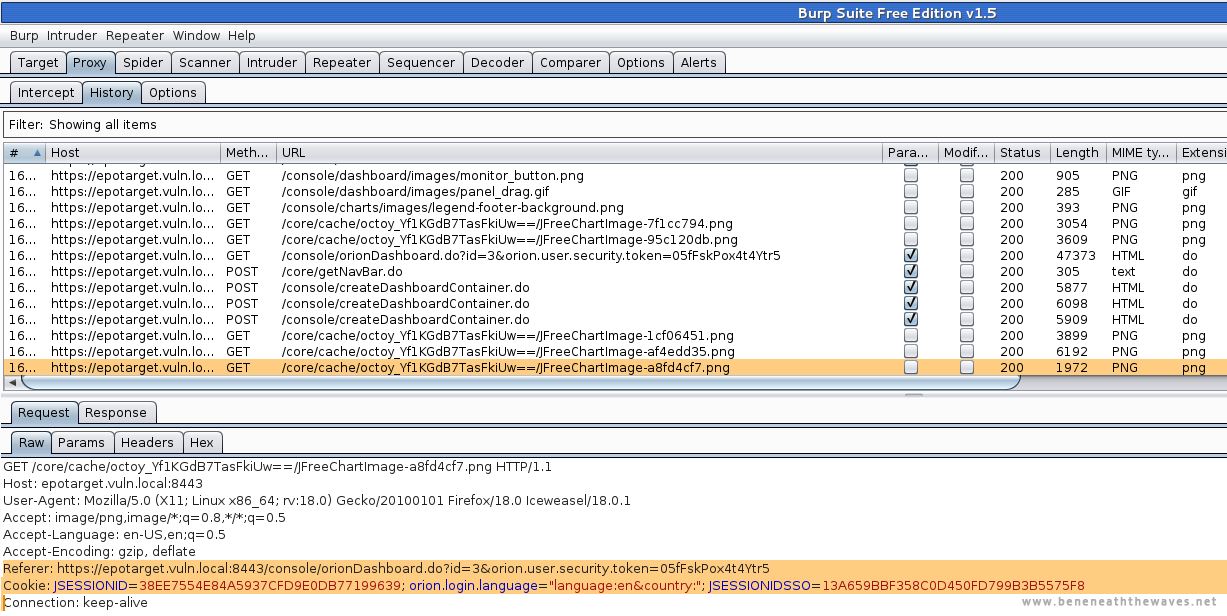Switch to the Scanner tab
1227x616 pixels.
point(205,62)
